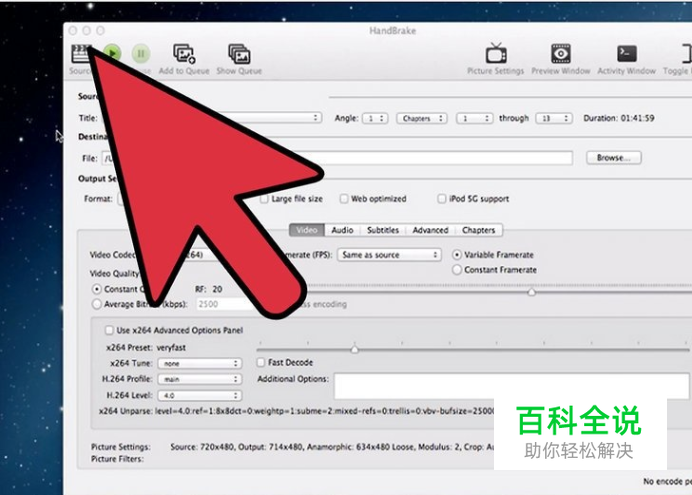Click the Picture Settings source summary text
The image size is (692, 495).
point(332,447)
